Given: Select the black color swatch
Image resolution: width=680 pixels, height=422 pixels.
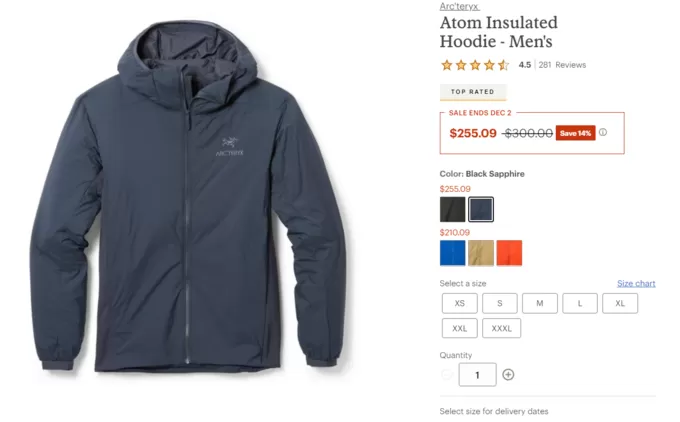Looking at the screenshot, I should tap(452, 209).
